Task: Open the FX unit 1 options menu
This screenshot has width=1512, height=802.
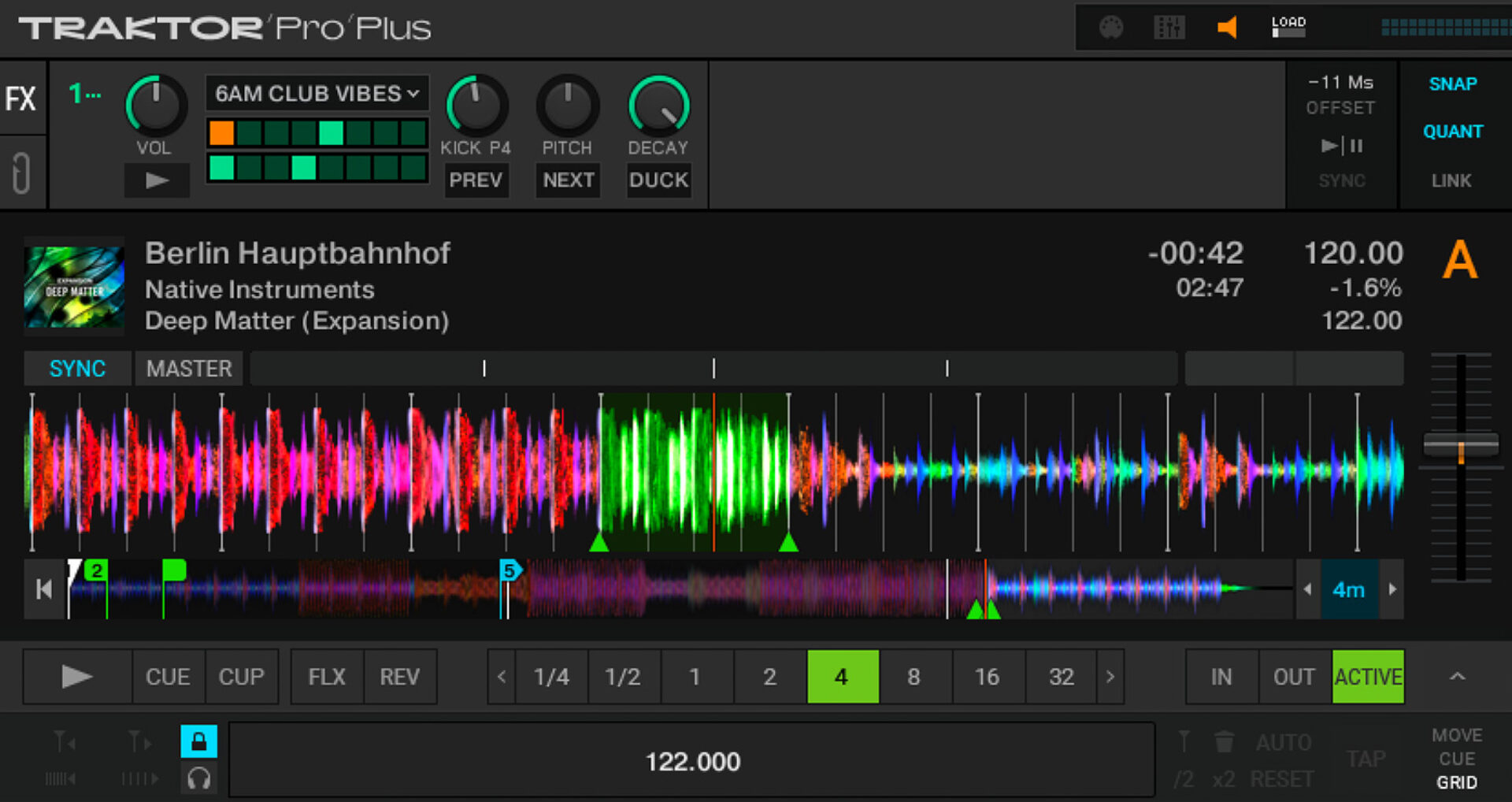Action: pyautogui.click(x=85, y=94)
